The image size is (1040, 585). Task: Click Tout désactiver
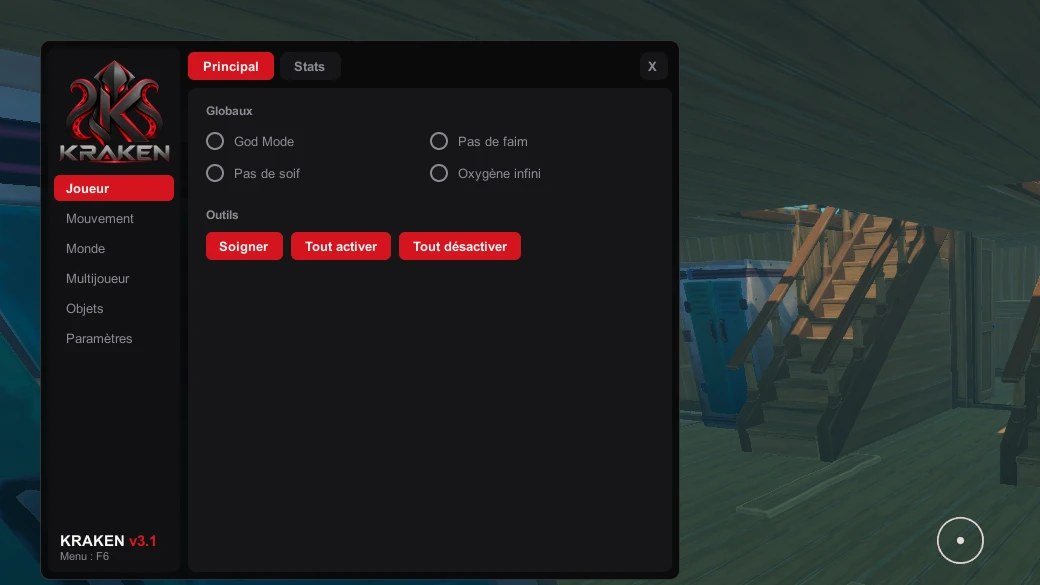click(460, 246)
